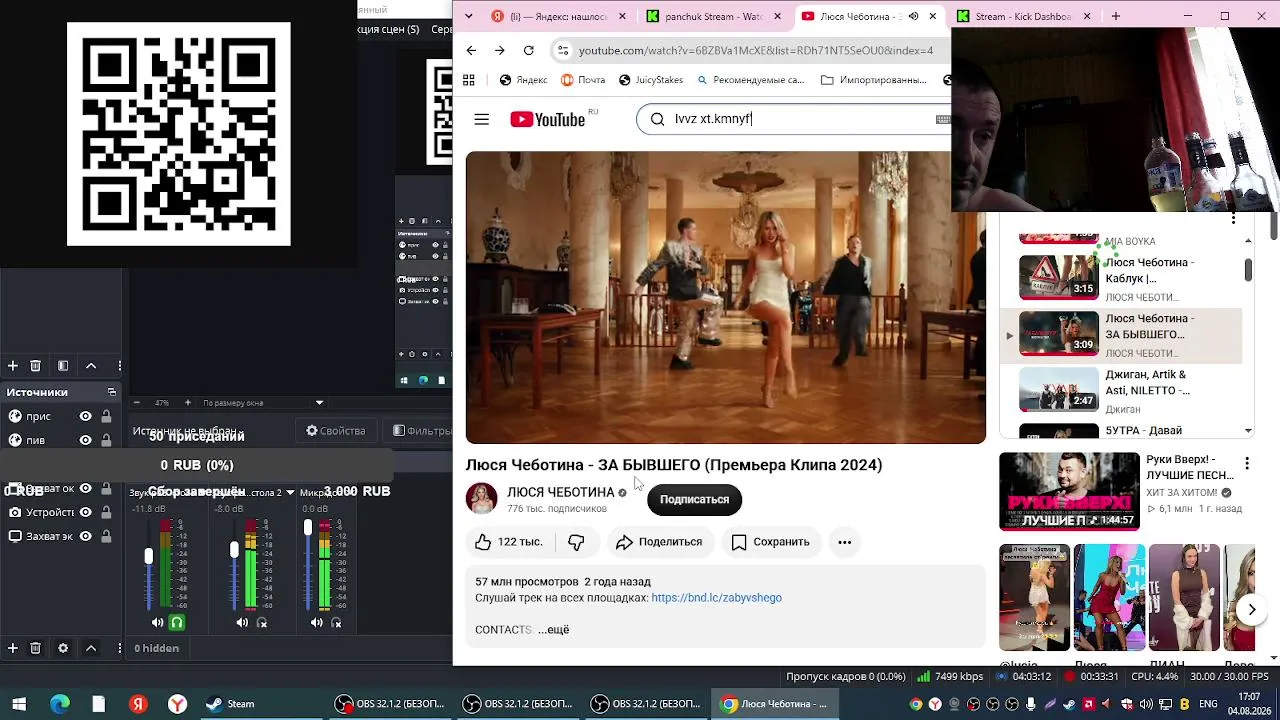
Task: Dislike the video with thumbs-down button
Action: point(577,542)
